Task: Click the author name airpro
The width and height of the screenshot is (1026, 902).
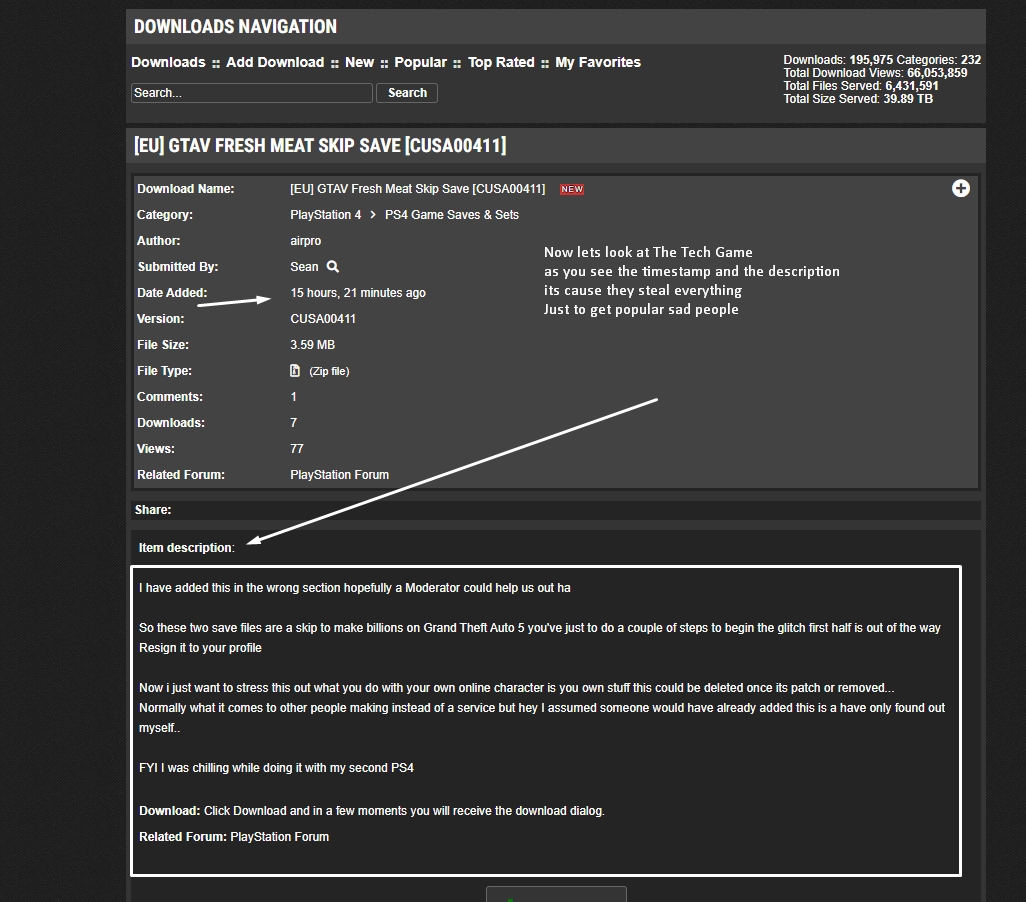Action: tap(305, 240)
